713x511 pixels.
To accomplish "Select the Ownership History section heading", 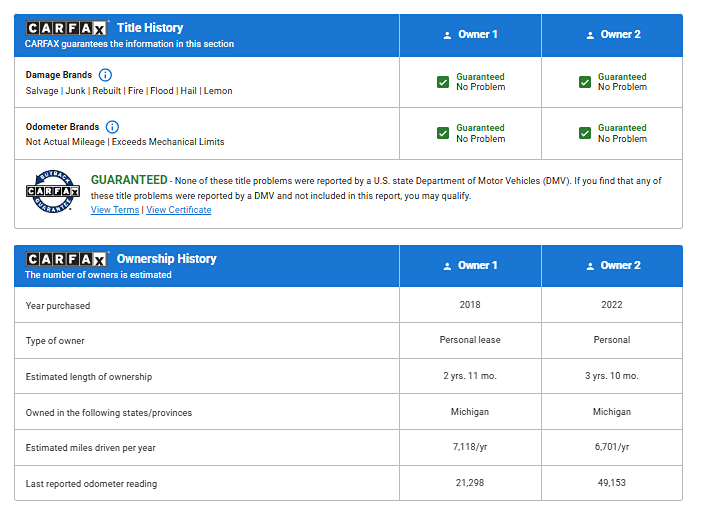I will [166, 259].
